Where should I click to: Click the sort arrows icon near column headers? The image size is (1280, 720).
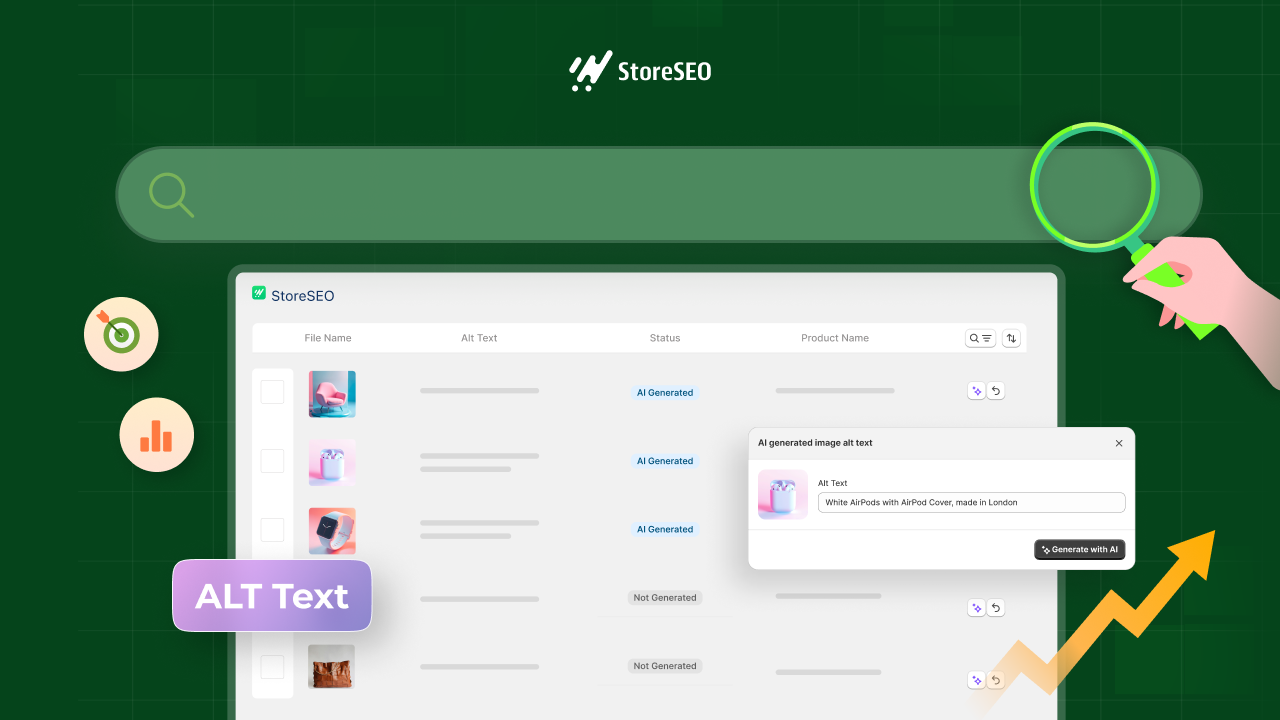point(1011,338)
